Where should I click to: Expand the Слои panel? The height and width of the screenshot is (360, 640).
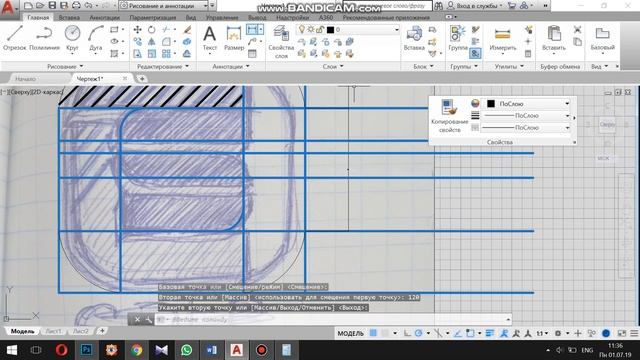tap(333, 66)
